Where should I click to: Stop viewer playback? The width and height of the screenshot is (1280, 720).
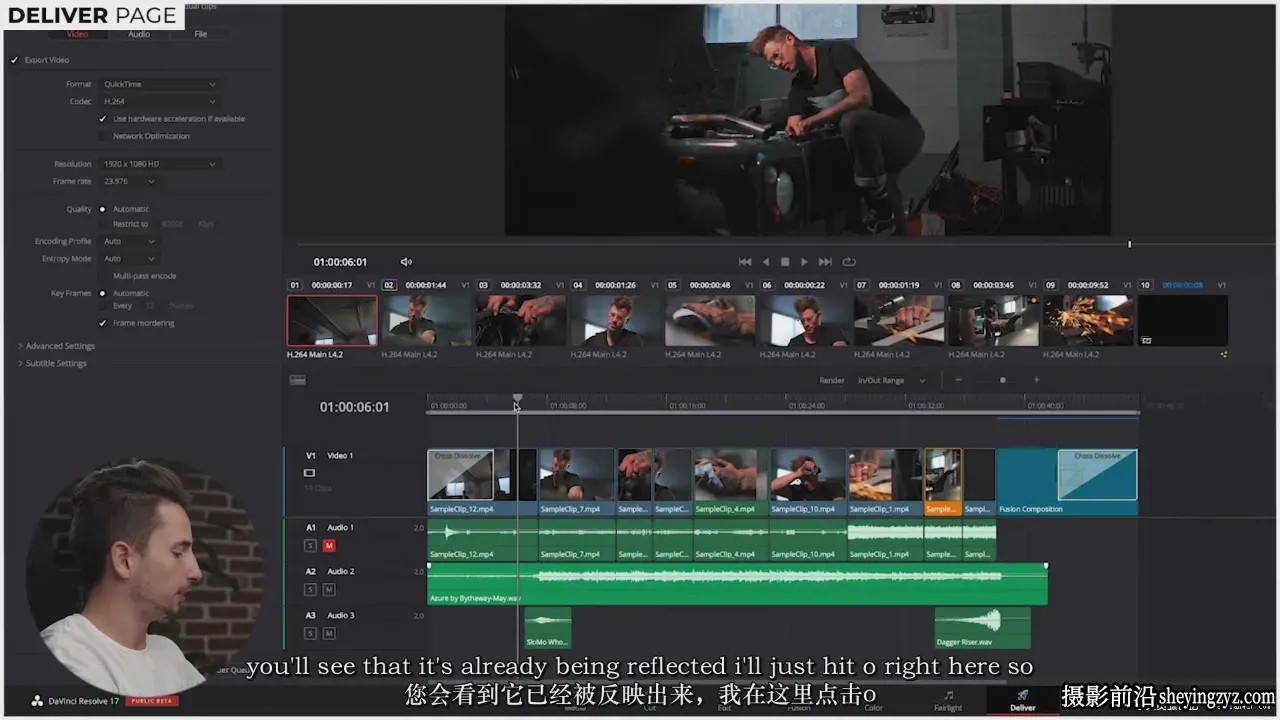[785, 262]
